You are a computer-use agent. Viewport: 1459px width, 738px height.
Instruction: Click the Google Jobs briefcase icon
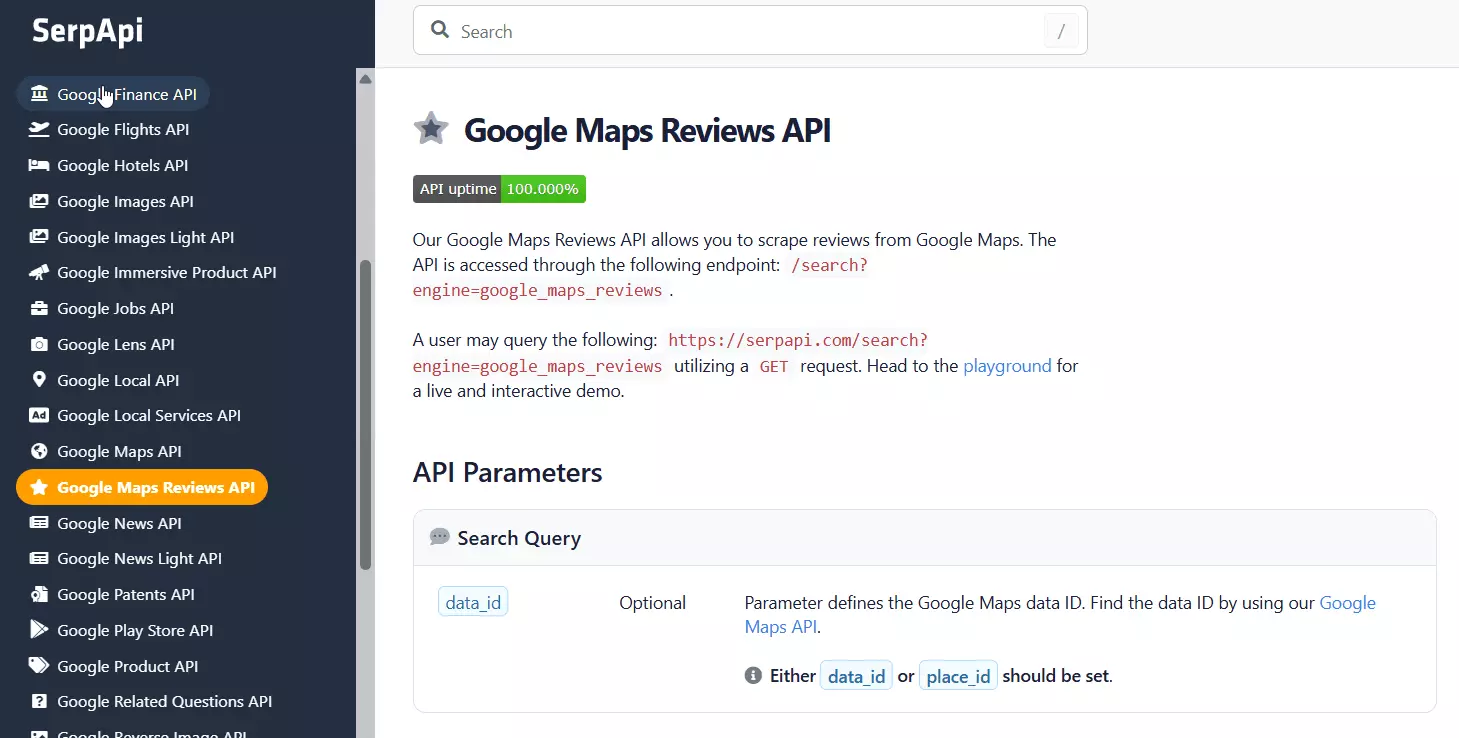[39, 309]
